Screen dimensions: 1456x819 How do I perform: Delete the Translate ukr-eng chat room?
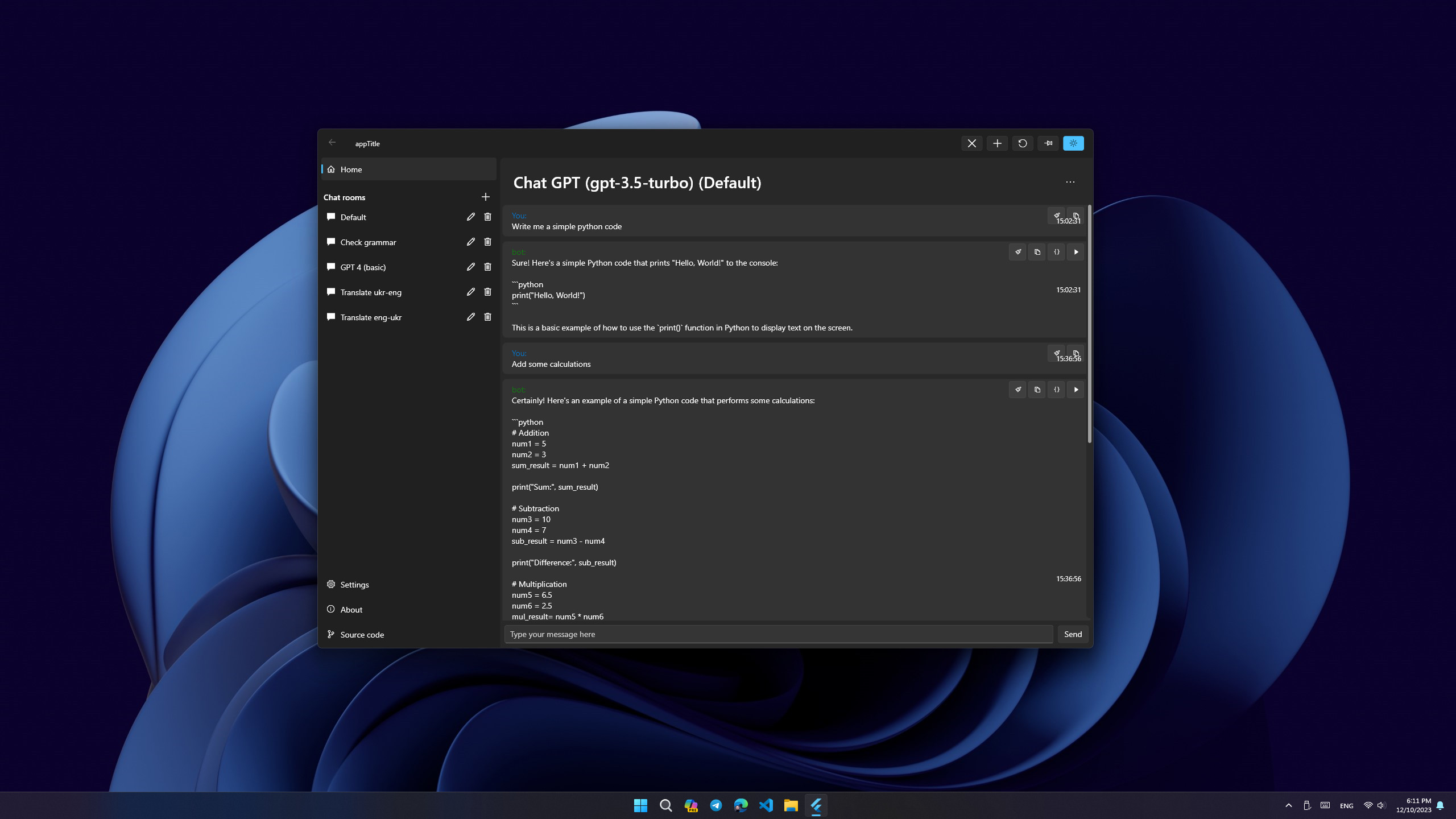(x=487, y=292)
